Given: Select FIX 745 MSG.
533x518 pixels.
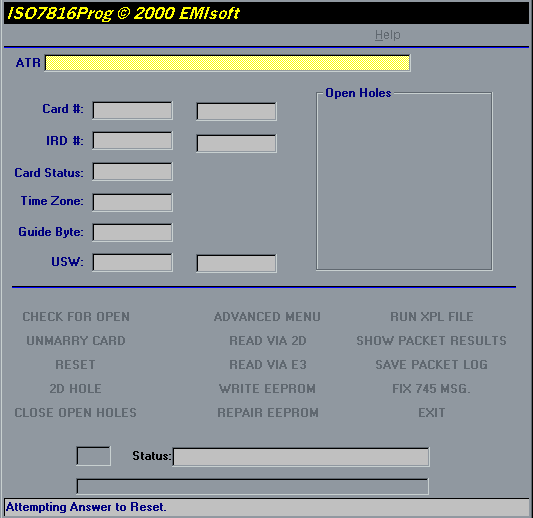Looking at the screenshot, I should pos(432,388).
